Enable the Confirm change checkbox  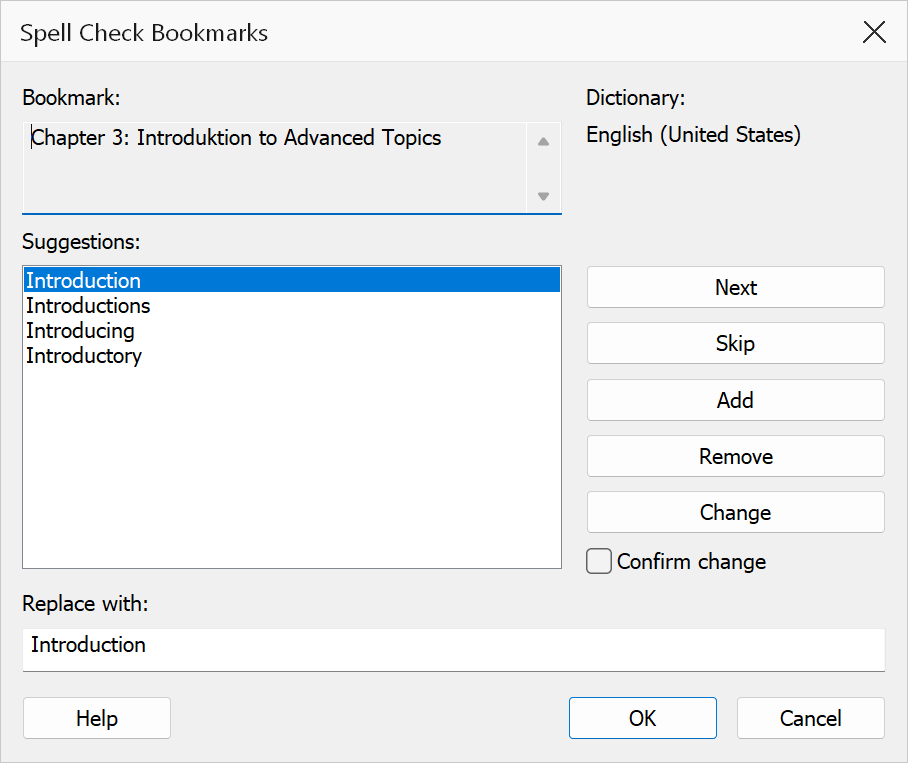coord(599,561)
